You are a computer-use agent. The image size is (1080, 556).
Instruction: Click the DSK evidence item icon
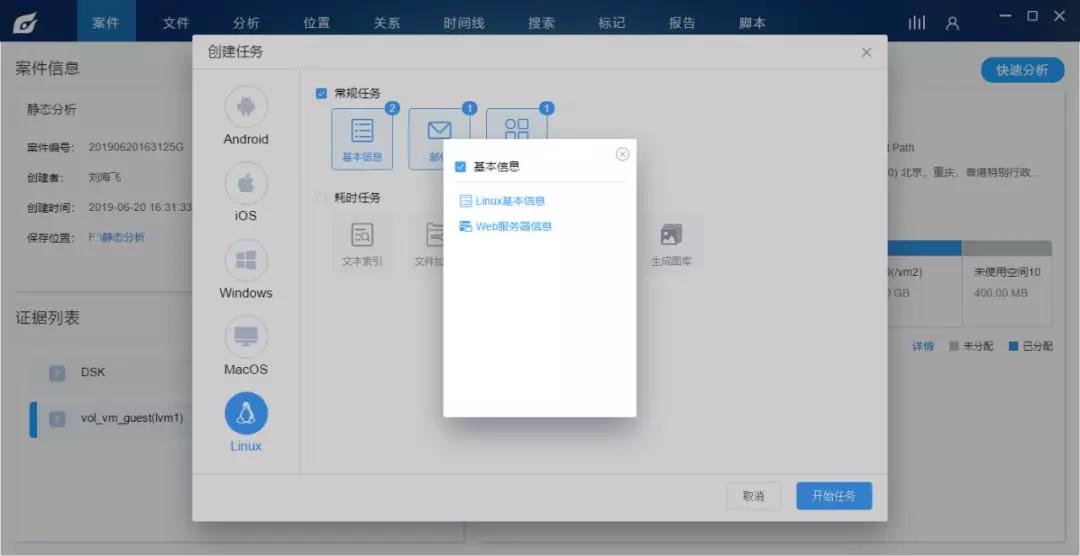click(57, 373)
